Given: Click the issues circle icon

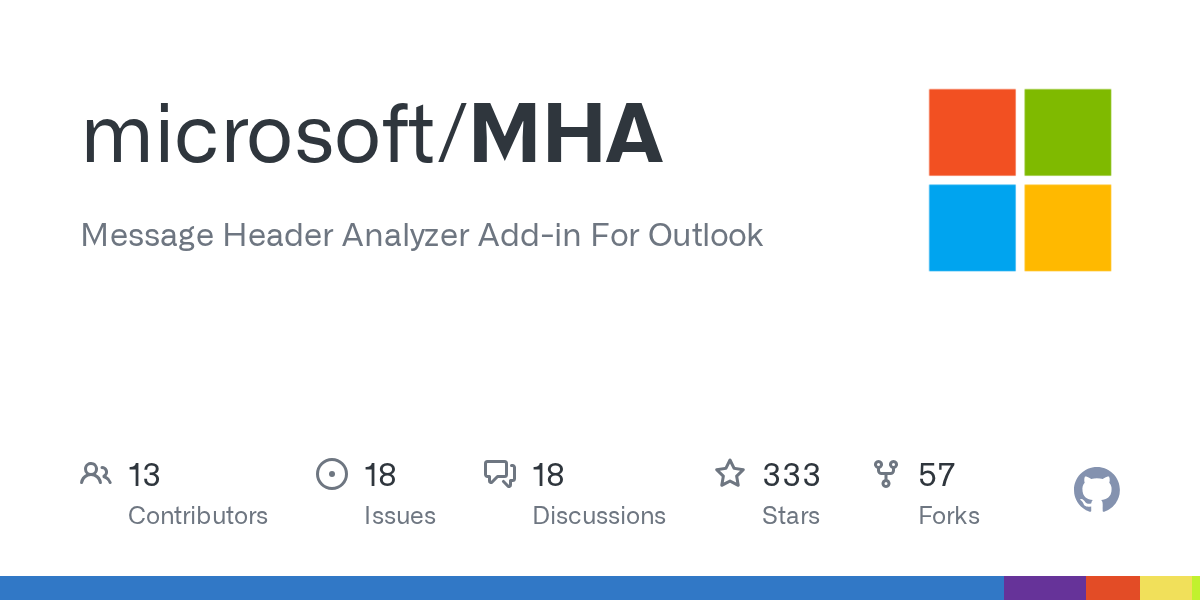Looking at the screenshot, I should [x=331, y=474].
